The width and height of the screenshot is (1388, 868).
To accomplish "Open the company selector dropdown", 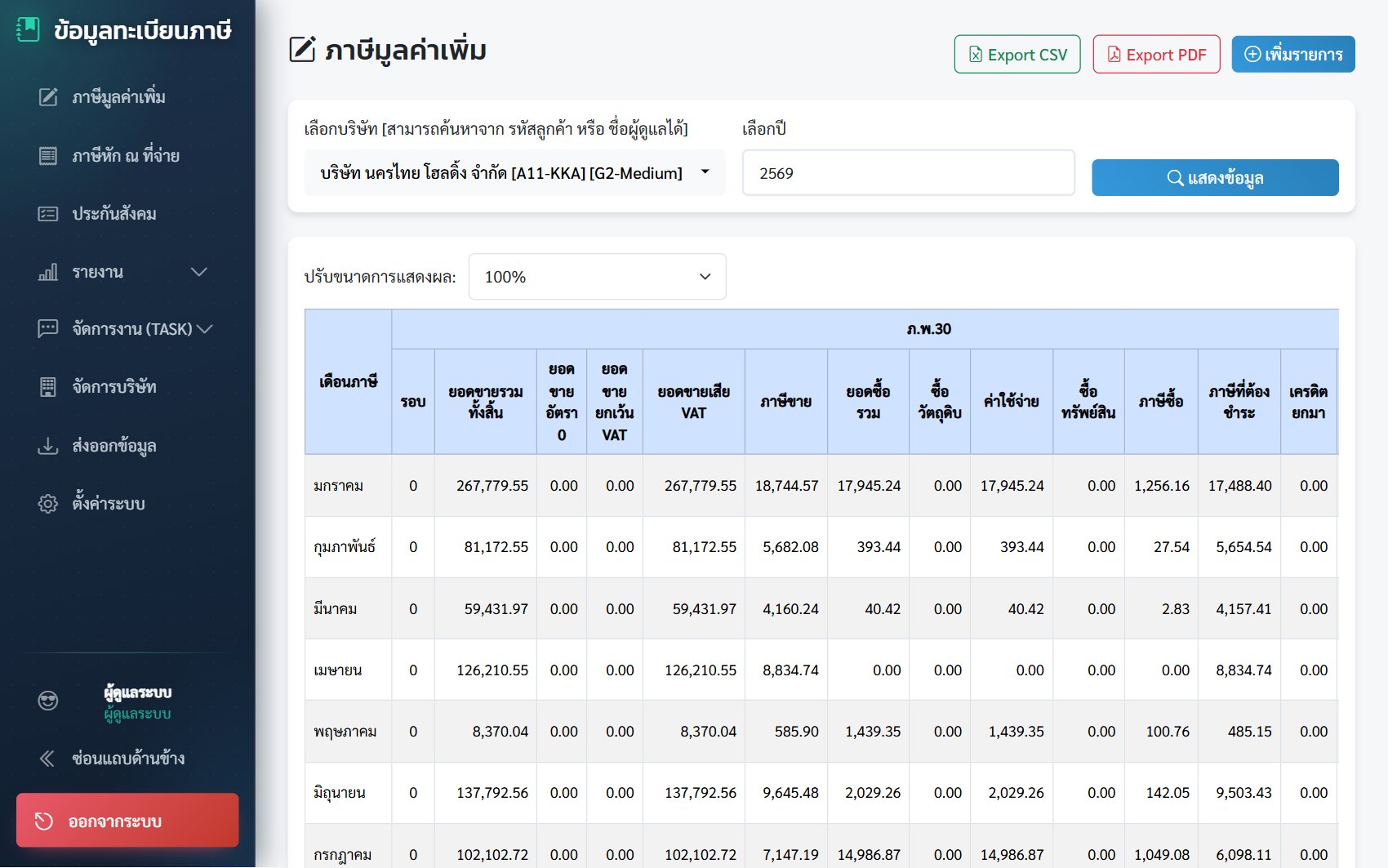I will [514, 172].
